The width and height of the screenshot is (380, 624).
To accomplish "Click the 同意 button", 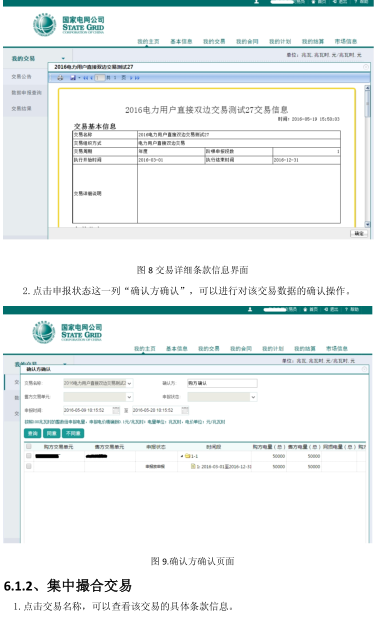I will click(52, 433).
